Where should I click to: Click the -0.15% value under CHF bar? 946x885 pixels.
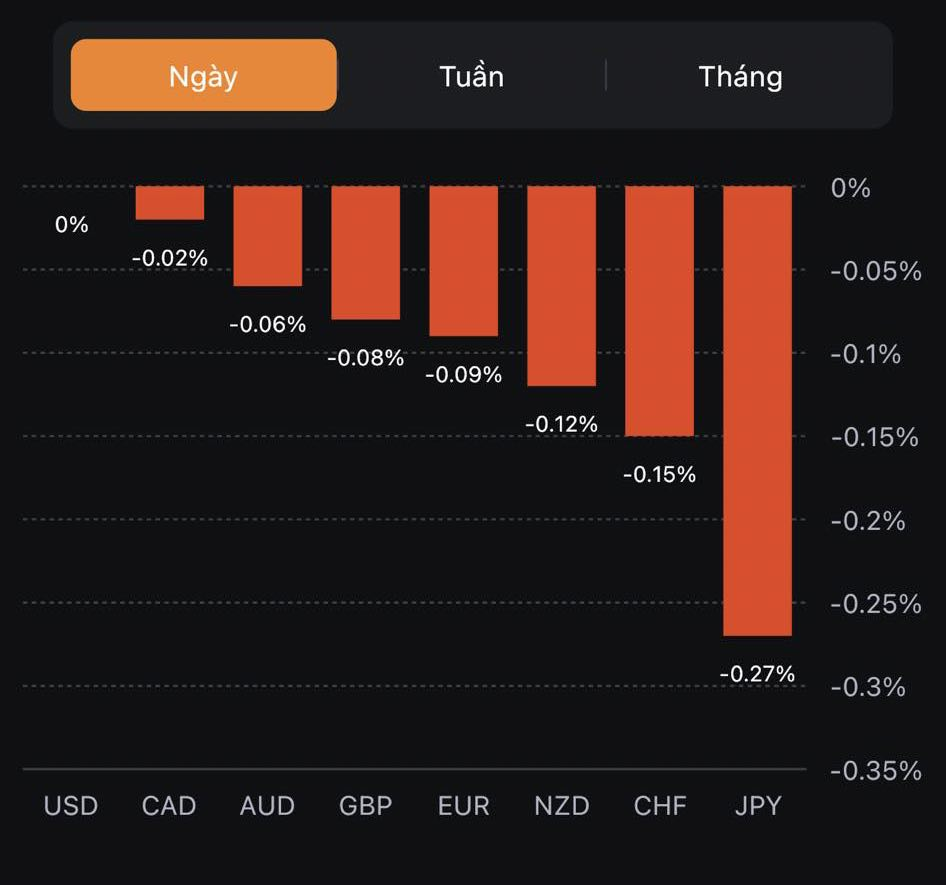(x=659, y=475)
